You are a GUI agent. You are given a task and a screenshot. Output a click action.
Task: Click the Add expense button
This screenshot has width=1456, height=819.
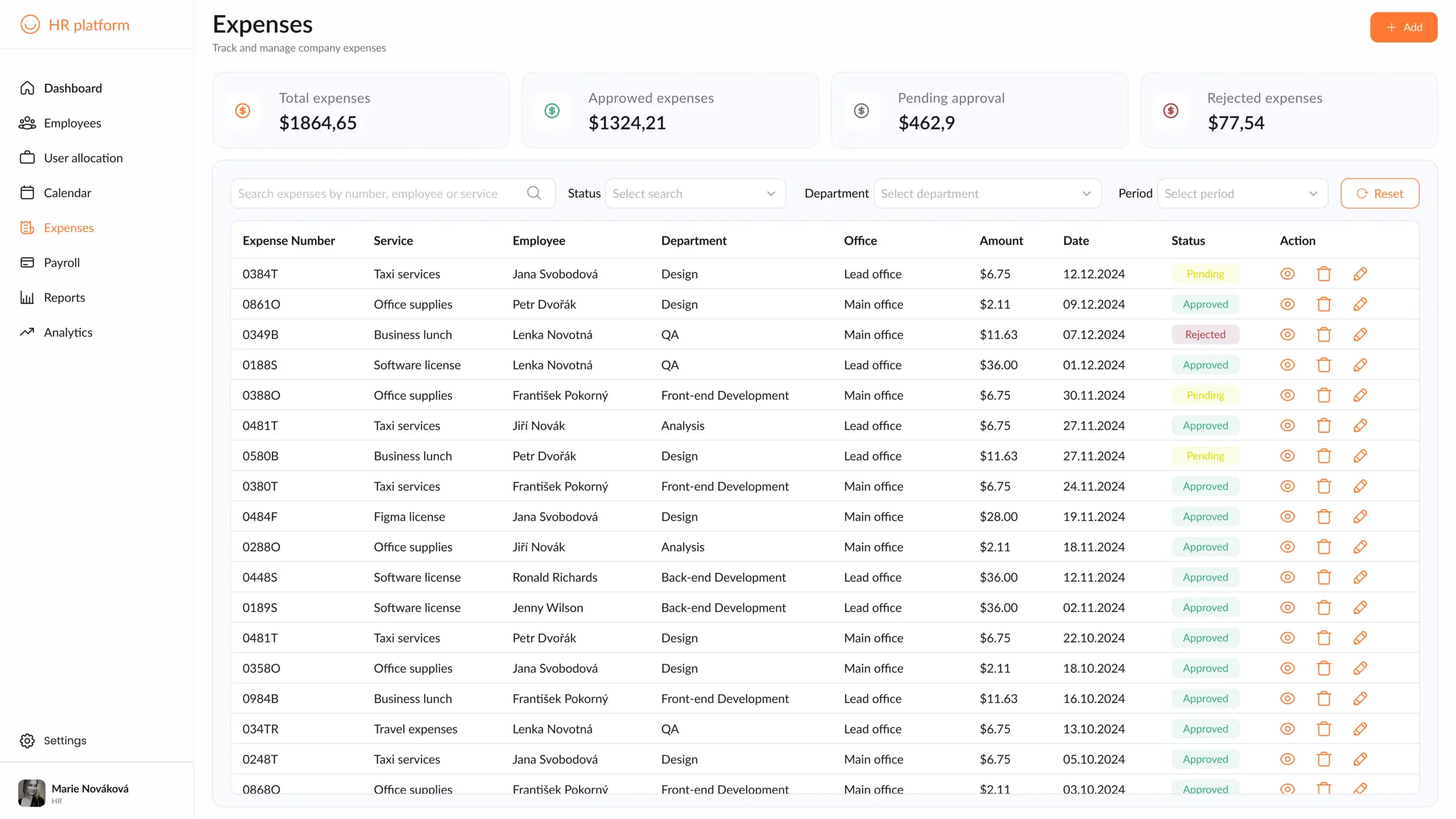(1403, 27)
